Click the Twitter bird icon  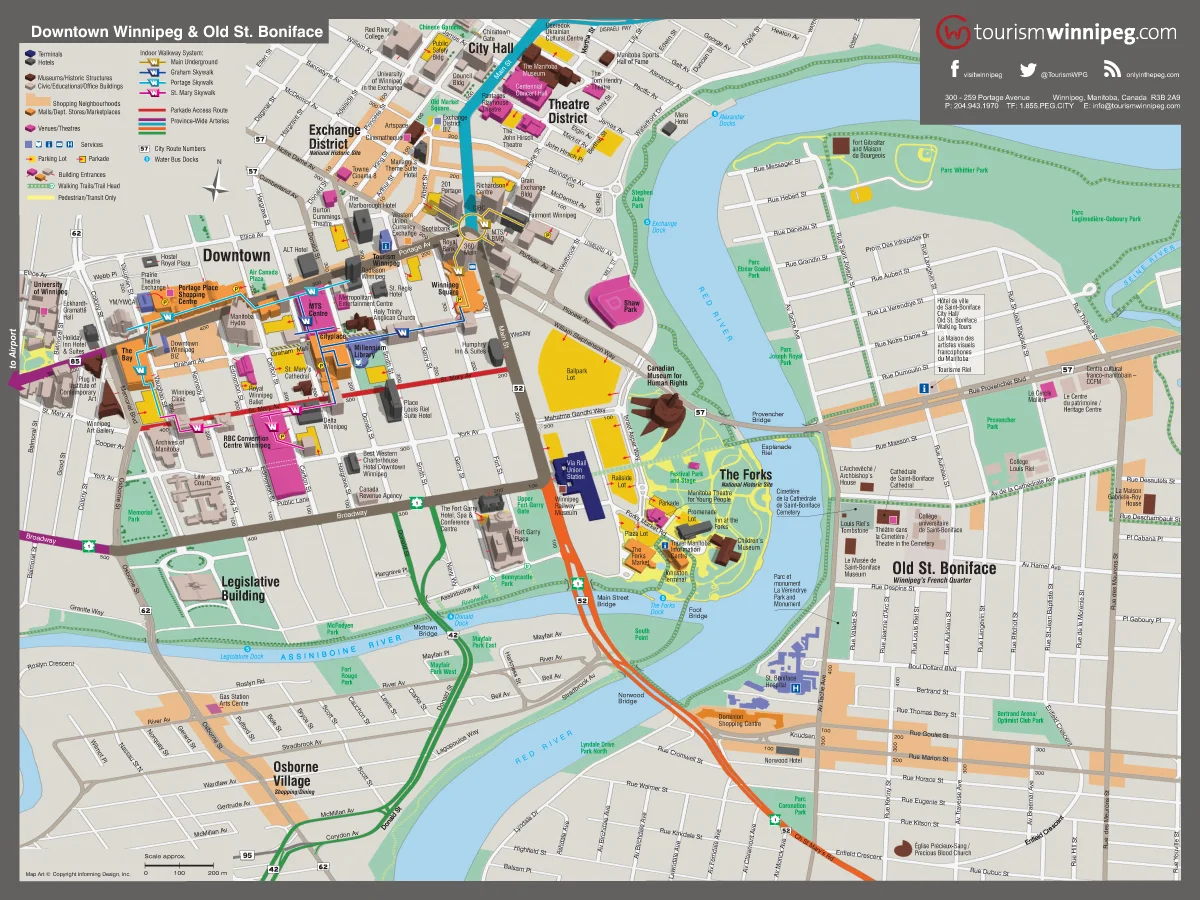(x=1028, y=70)
